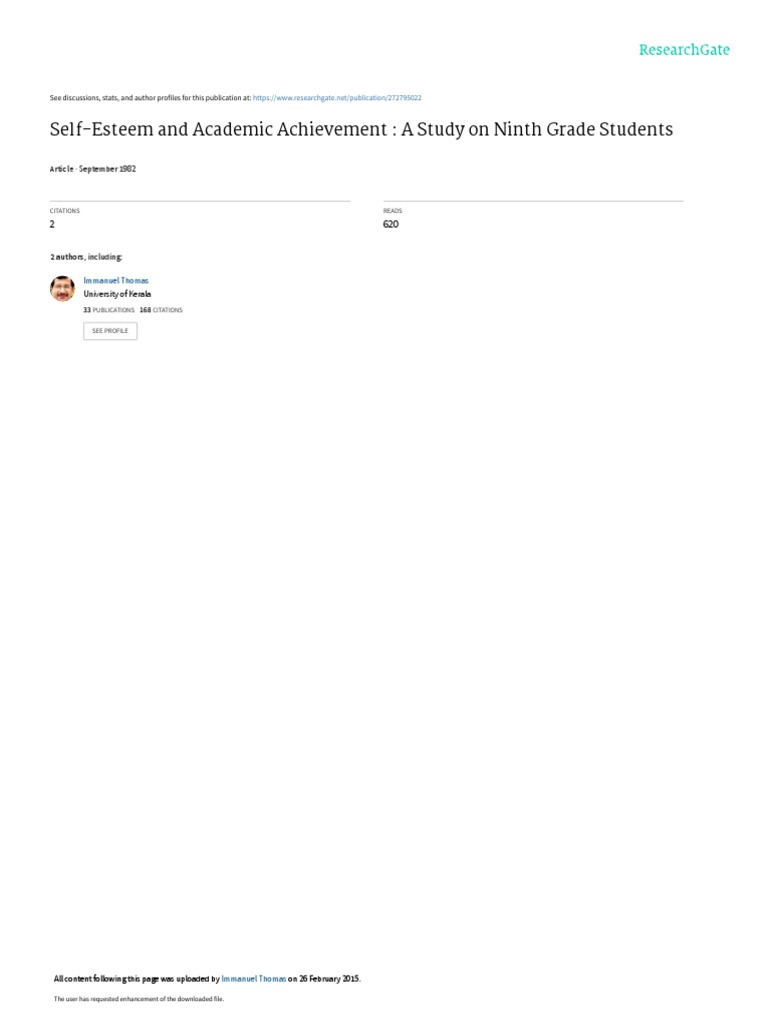Click the enhancement request notice at bottom
Screen dimensions: 768x1024
pos(138,999)
